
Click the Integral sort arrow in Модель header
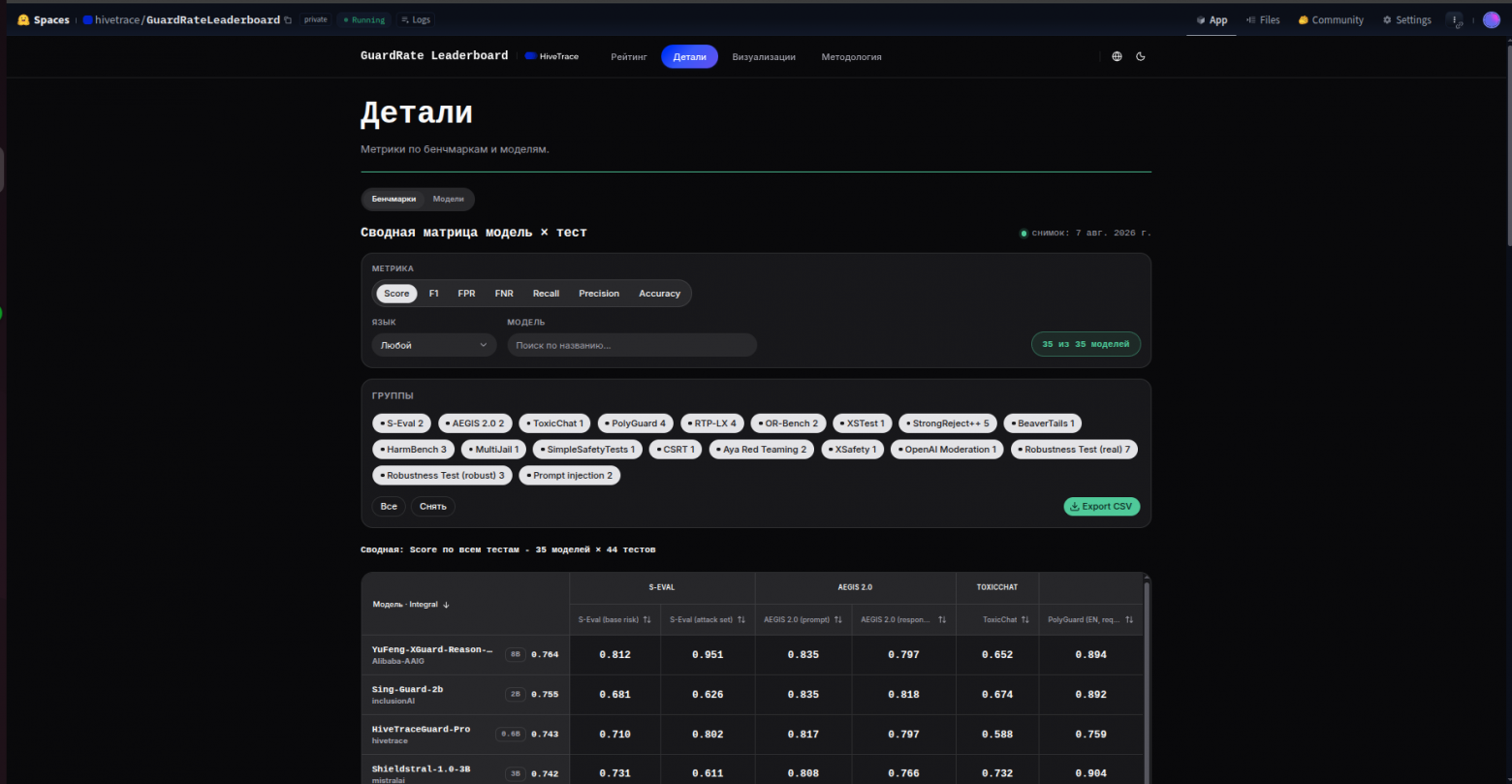pos(446,605)
